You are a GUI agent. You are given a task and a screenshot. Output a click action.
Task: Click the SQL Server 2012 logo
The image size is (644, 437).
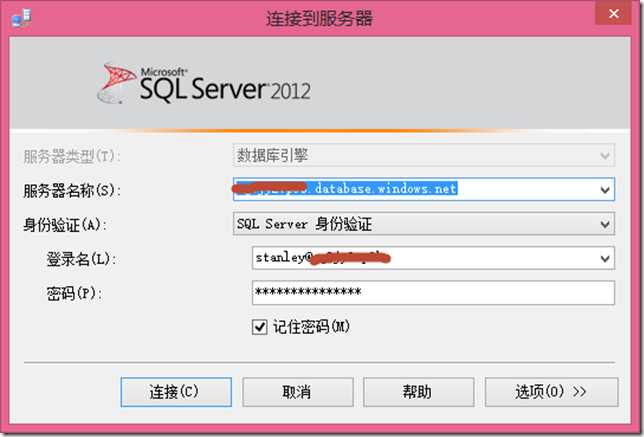(204, 83)
